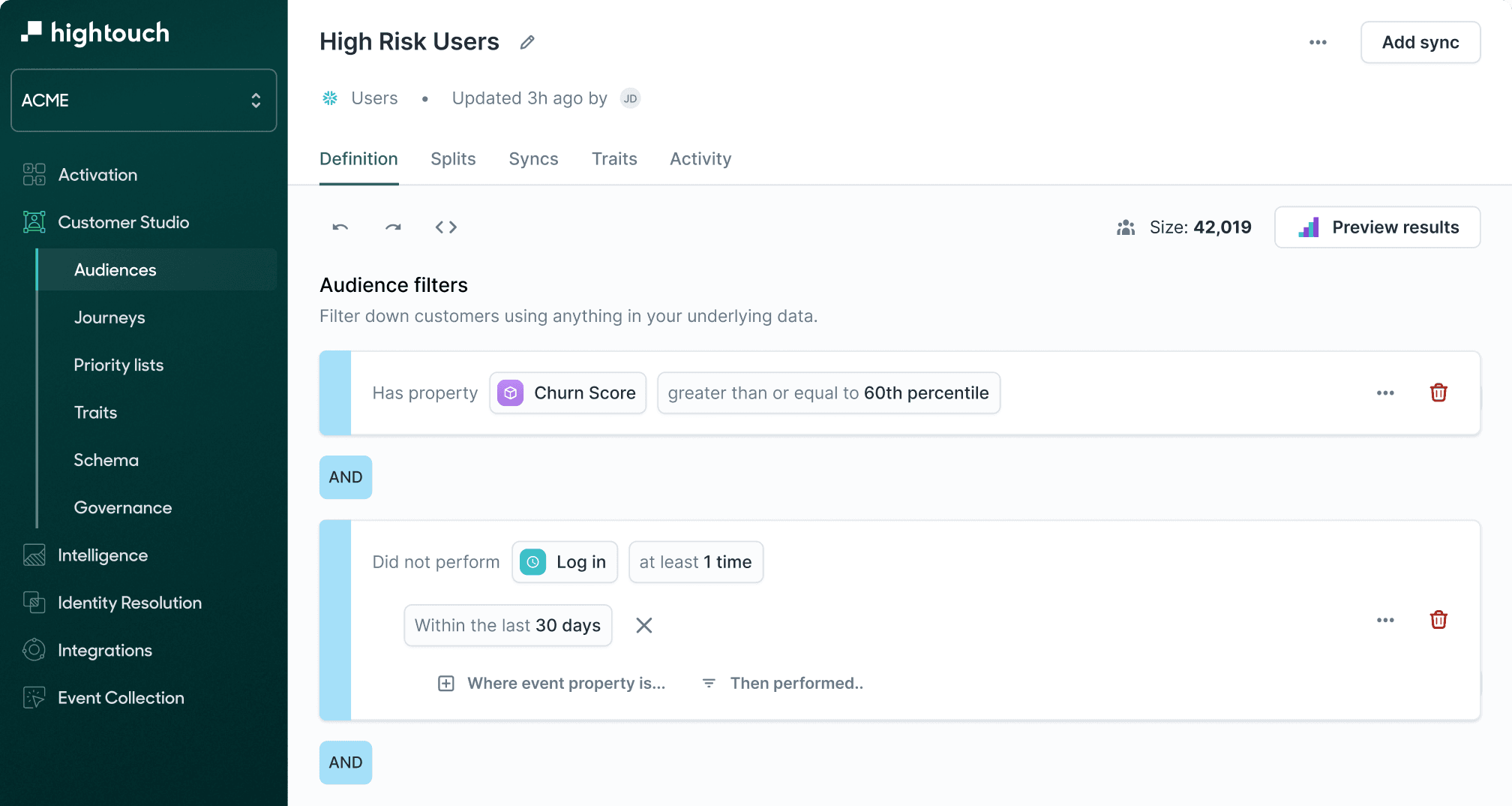Remove the time window using the X
Screen dimensions: 1512x806
643,625
